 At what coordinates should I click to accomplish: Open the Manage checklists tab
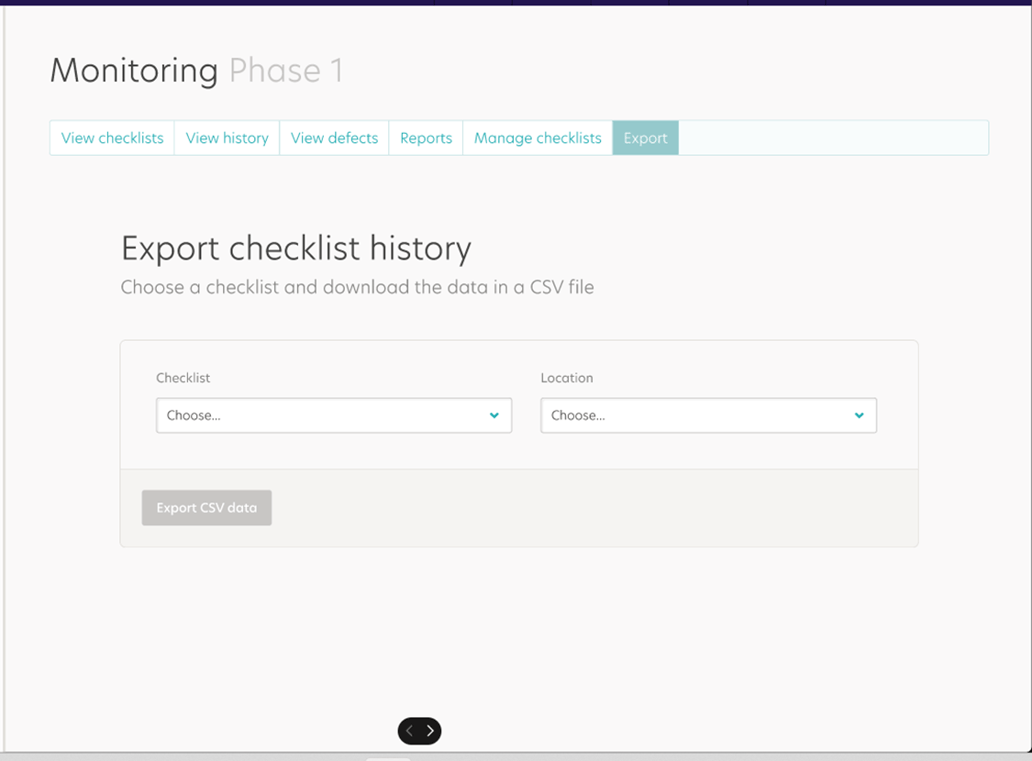point(537,137)
